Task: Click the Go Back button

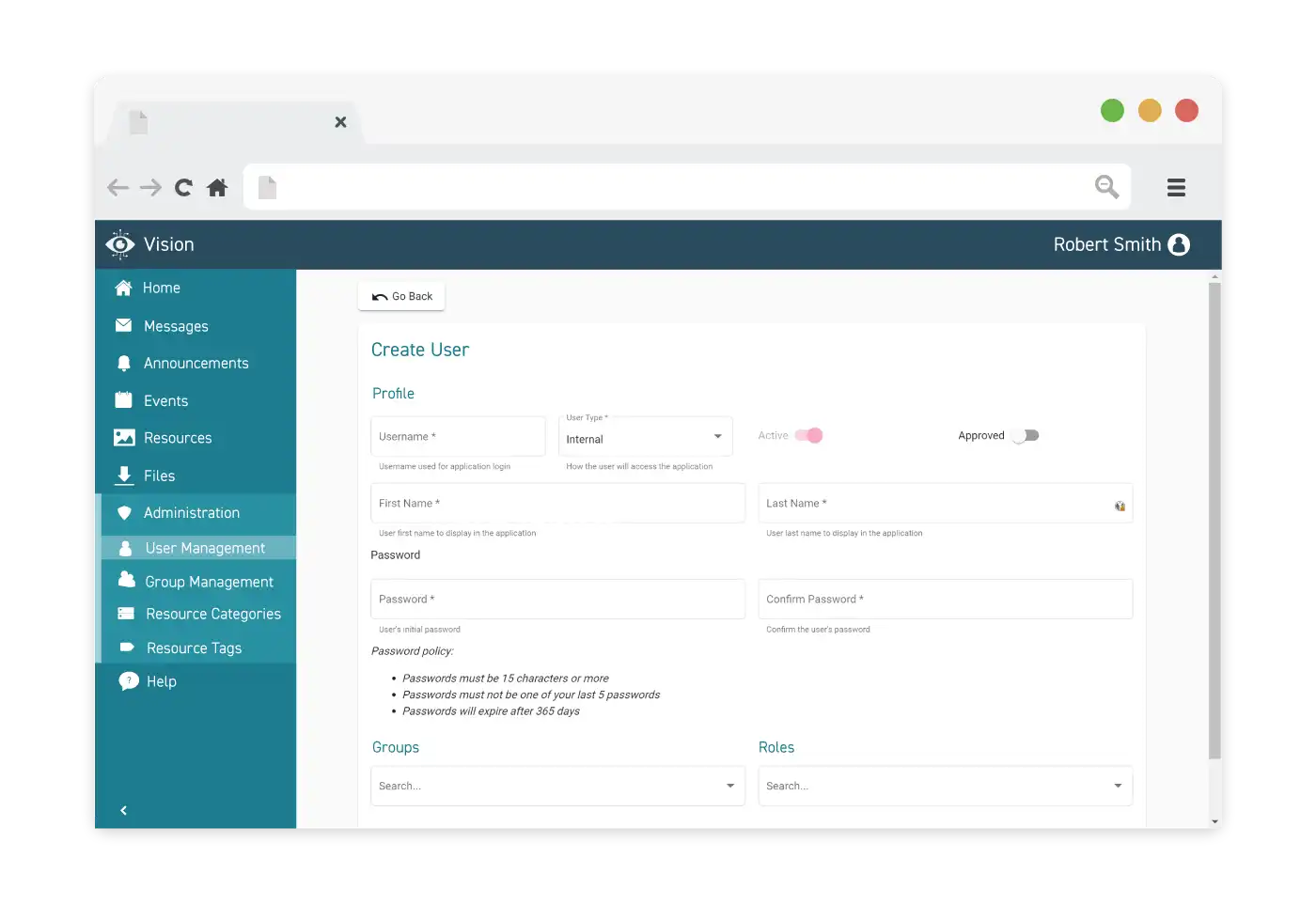Action: pyautogui.click(x=401, y=296)
